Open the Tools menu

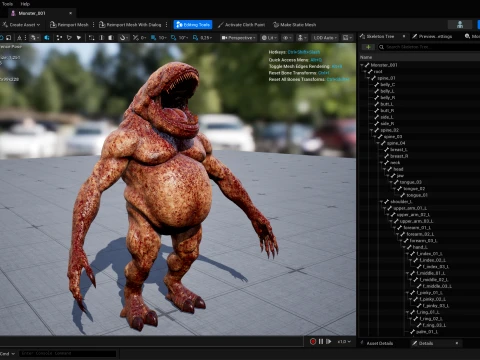pyautogui.click(x=7, y=4)
